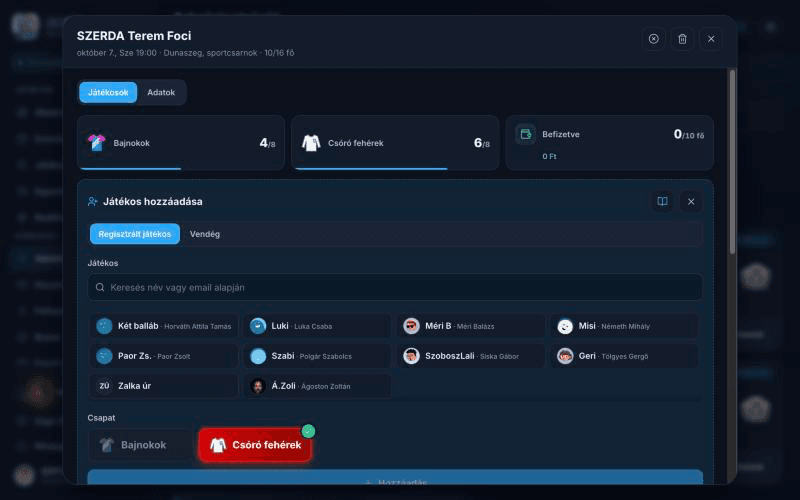
Task: Close the SZERDA Terem Foci dialog
Action: [711, 39]
